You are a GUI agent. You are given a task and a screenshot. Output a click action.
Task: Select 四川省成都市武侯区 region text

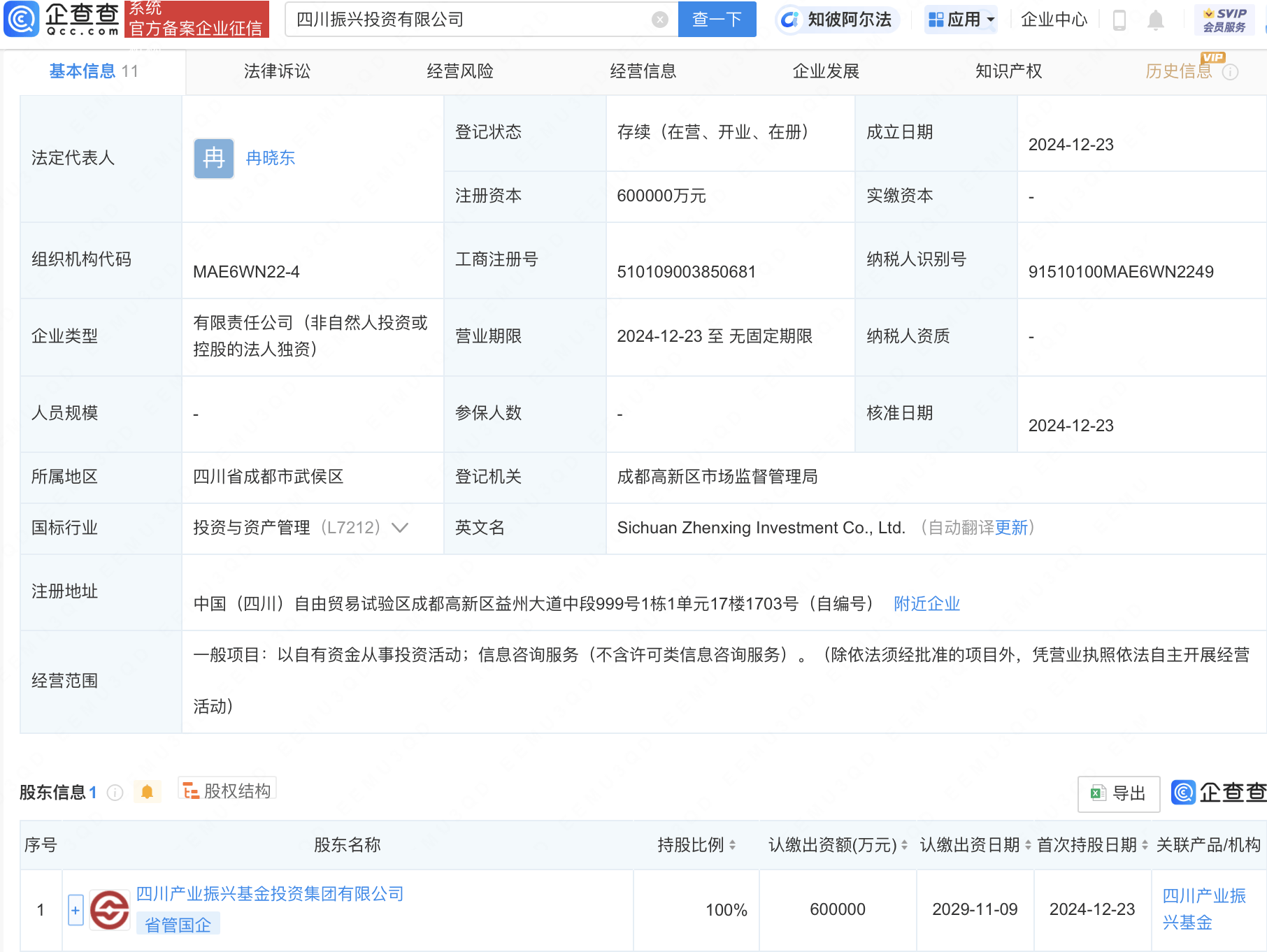point(269,477)
